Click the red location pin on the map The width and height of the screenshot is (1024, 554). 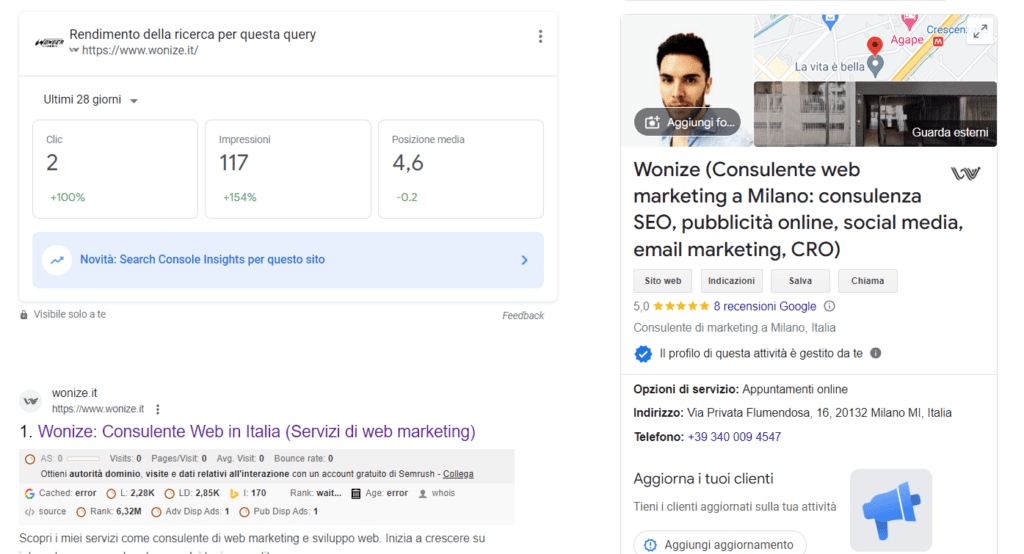tap(874, 46)
